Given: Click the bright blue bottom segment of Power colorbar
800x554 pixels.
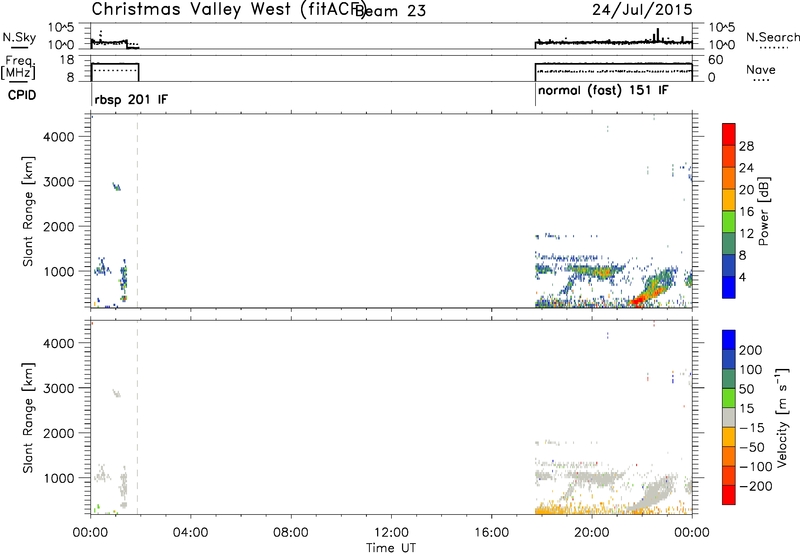Looking at the screenshot, I should [729, 287].
